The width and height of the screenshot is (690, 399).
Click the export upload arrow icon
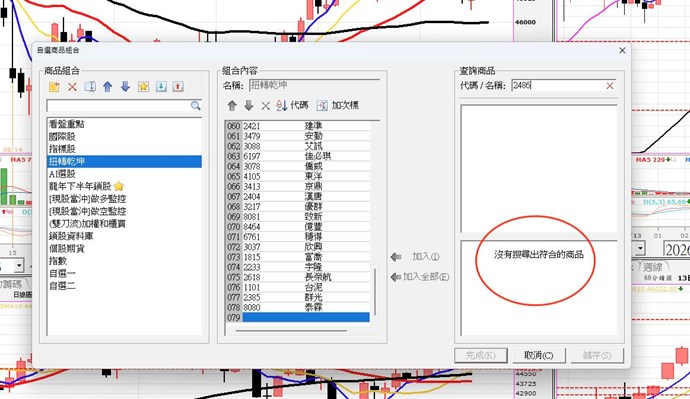(178, 87)
